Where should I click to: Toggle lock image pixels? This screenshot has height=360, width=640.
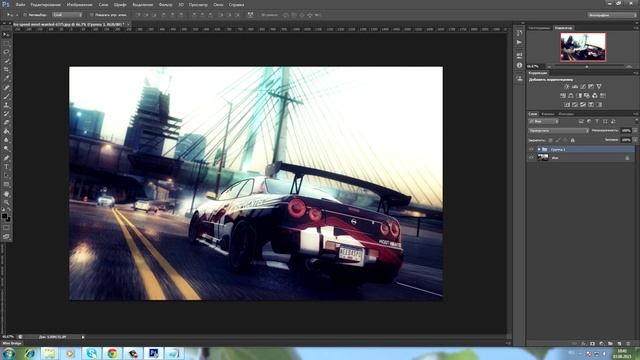point(558,140)
